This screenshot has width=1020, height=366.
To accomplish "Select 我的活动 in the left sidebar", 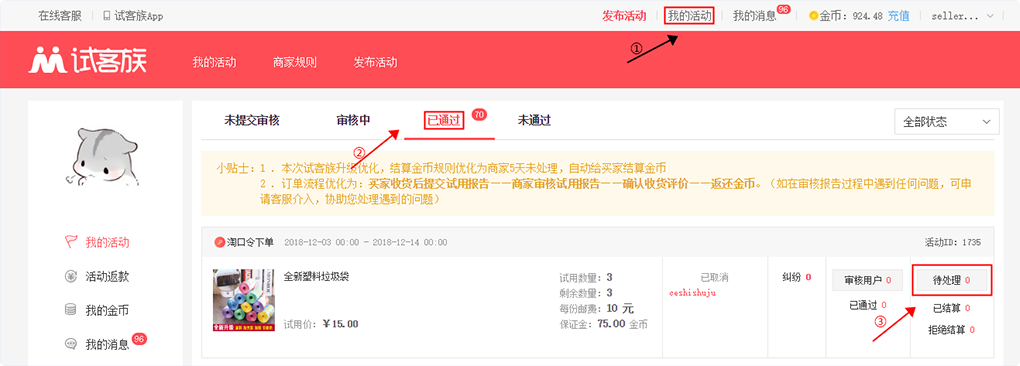I will (x=107, y=242).
